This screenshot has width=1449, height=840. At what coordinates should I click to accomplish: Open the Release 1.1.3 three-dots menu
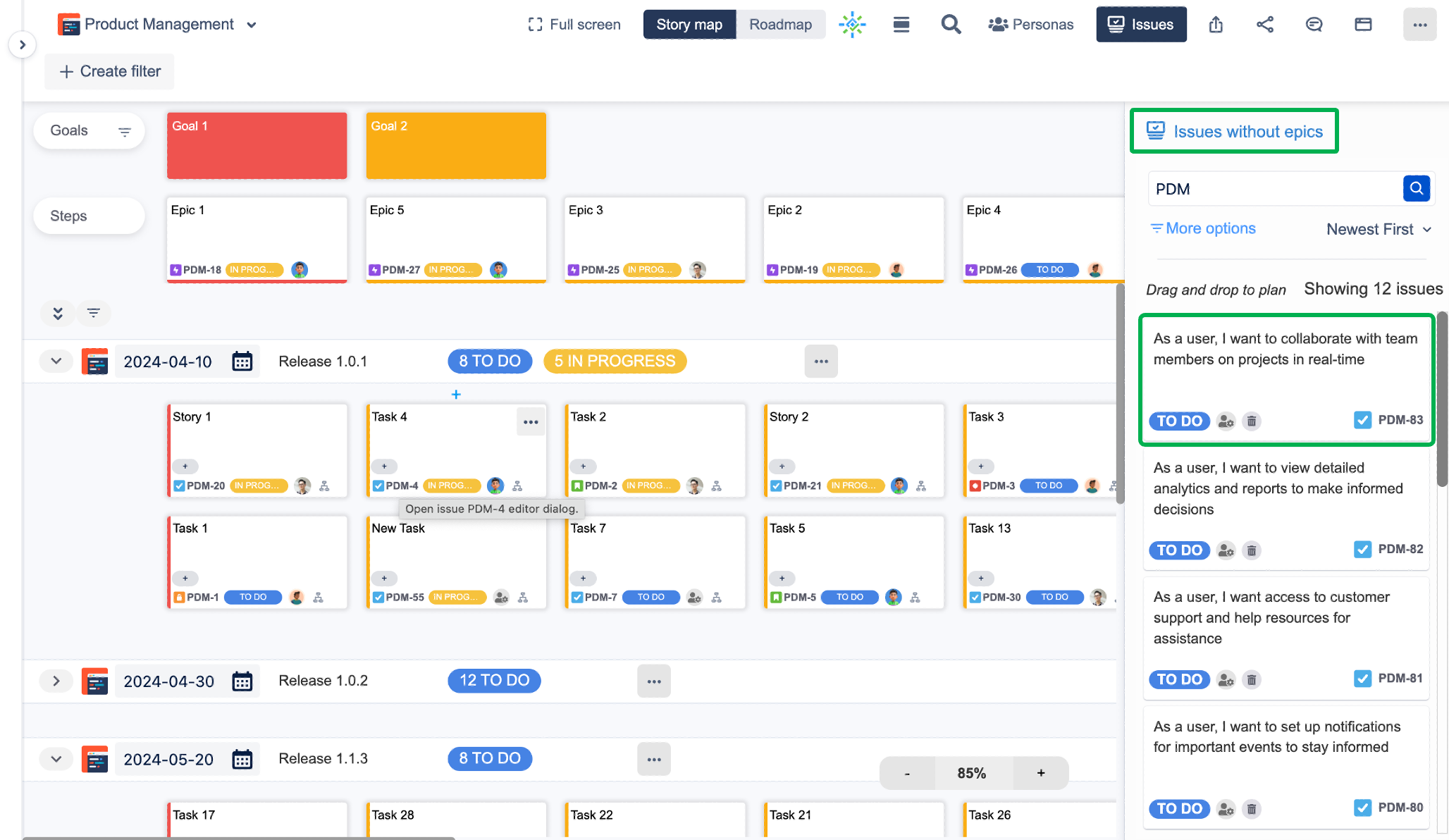[x=654, y=760]
